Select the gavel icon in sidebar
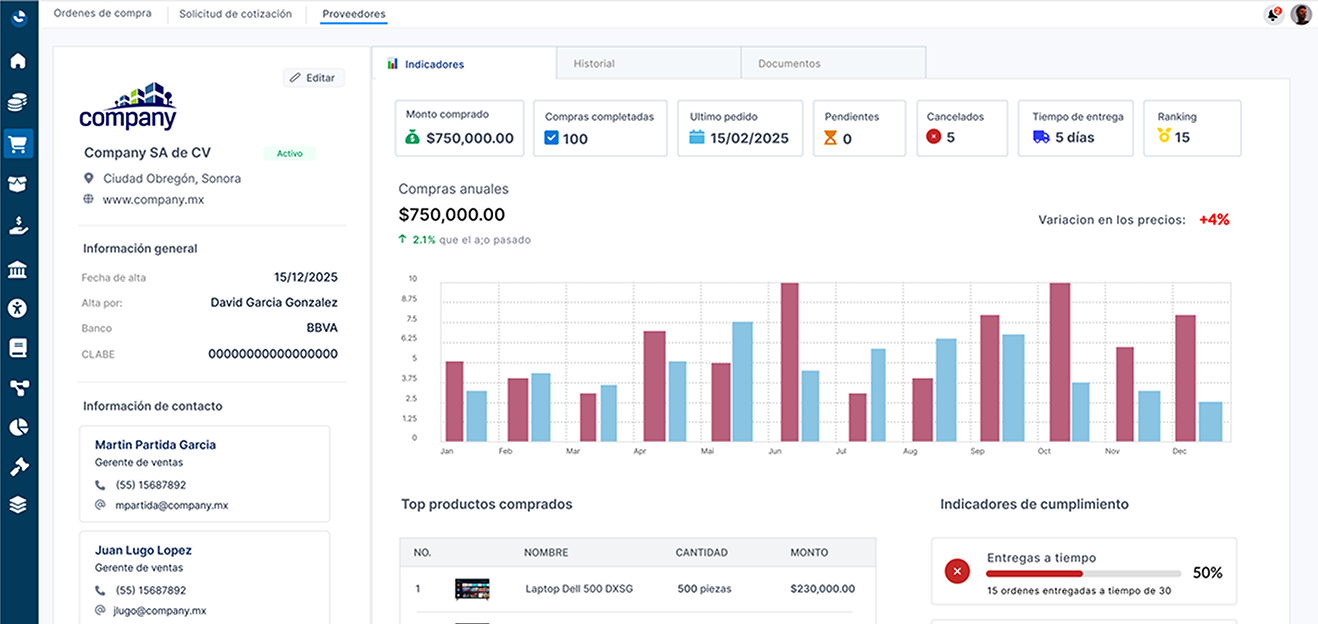Viewport: 1318px width, 624px height. point(18,467)
